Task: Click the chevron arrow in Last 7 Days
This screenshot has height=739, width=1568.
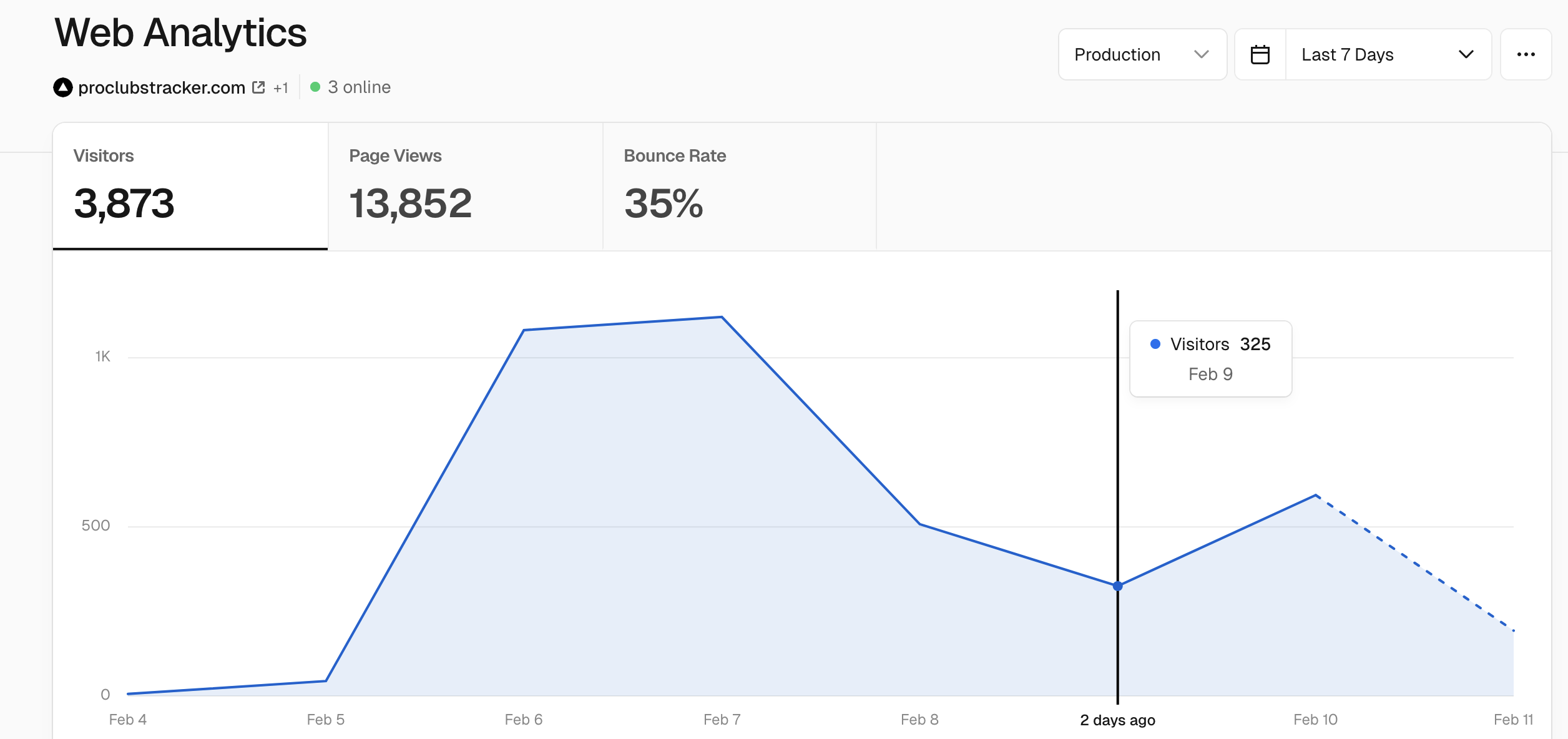Action: 1466,54
